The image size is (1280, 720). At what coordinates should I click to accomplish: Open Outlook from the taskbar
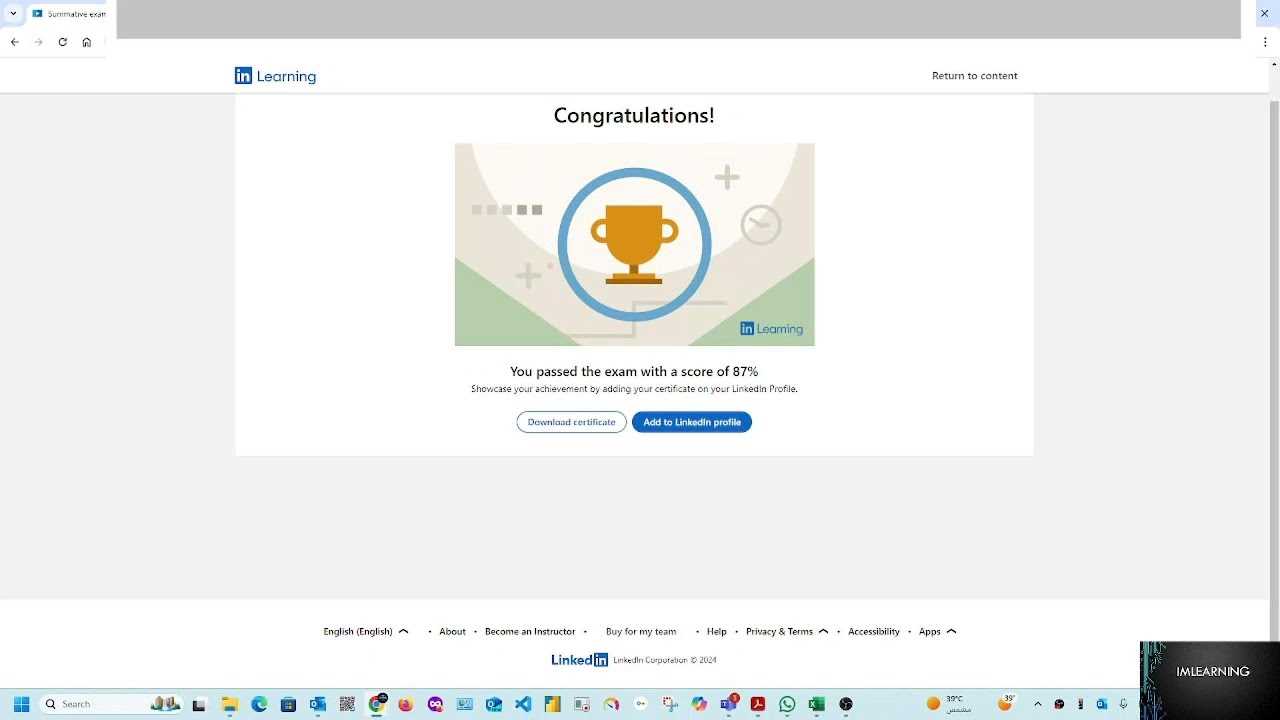tap(318, 704)
